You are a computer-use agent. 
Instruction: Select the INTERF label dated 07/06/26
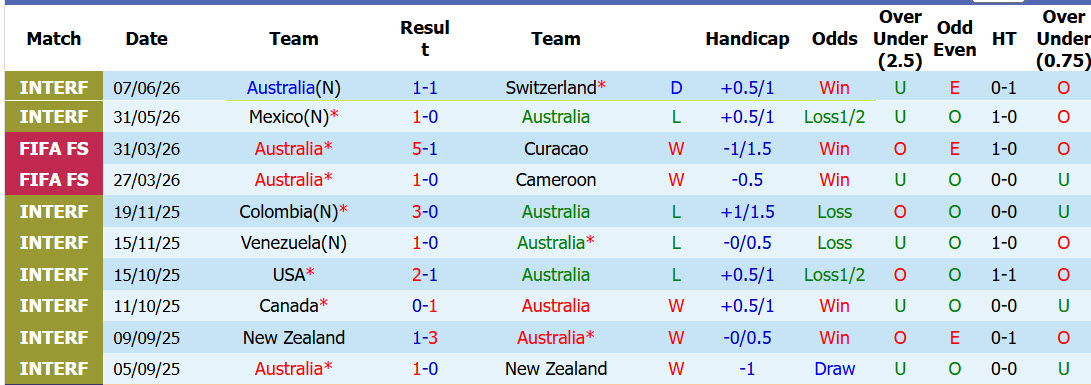54,88
